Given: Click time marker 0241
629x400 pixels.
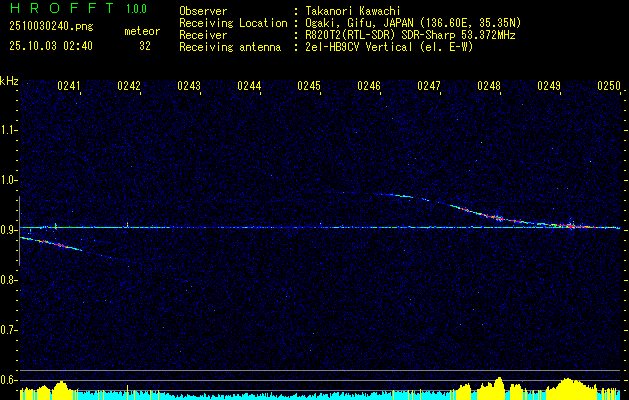Looking at the screenshot, I should coord(69,86).
